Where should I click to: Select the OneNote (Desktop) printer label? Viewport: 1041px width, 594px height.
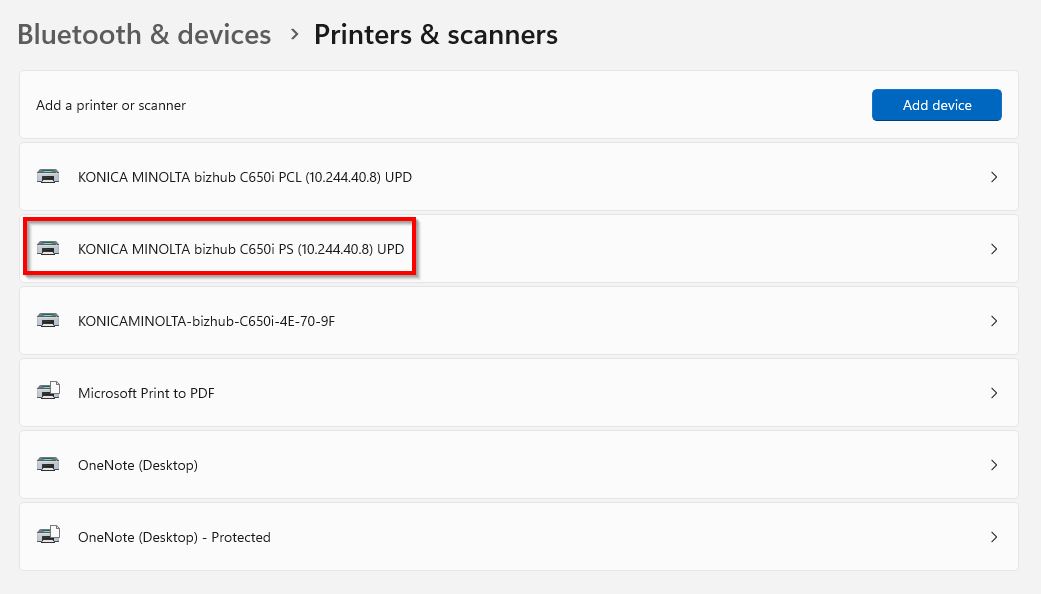point(137,465)
